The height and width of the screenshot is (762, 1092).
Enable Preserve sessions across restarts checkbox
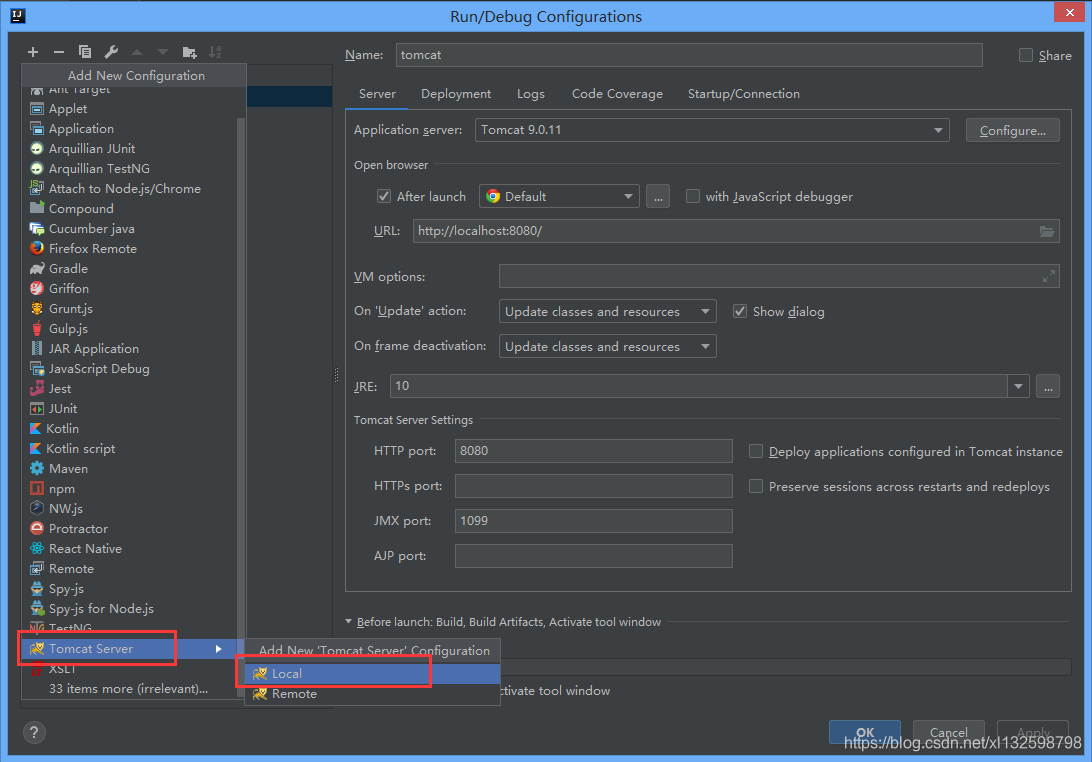pyautogui.click(x=756, y=486)
